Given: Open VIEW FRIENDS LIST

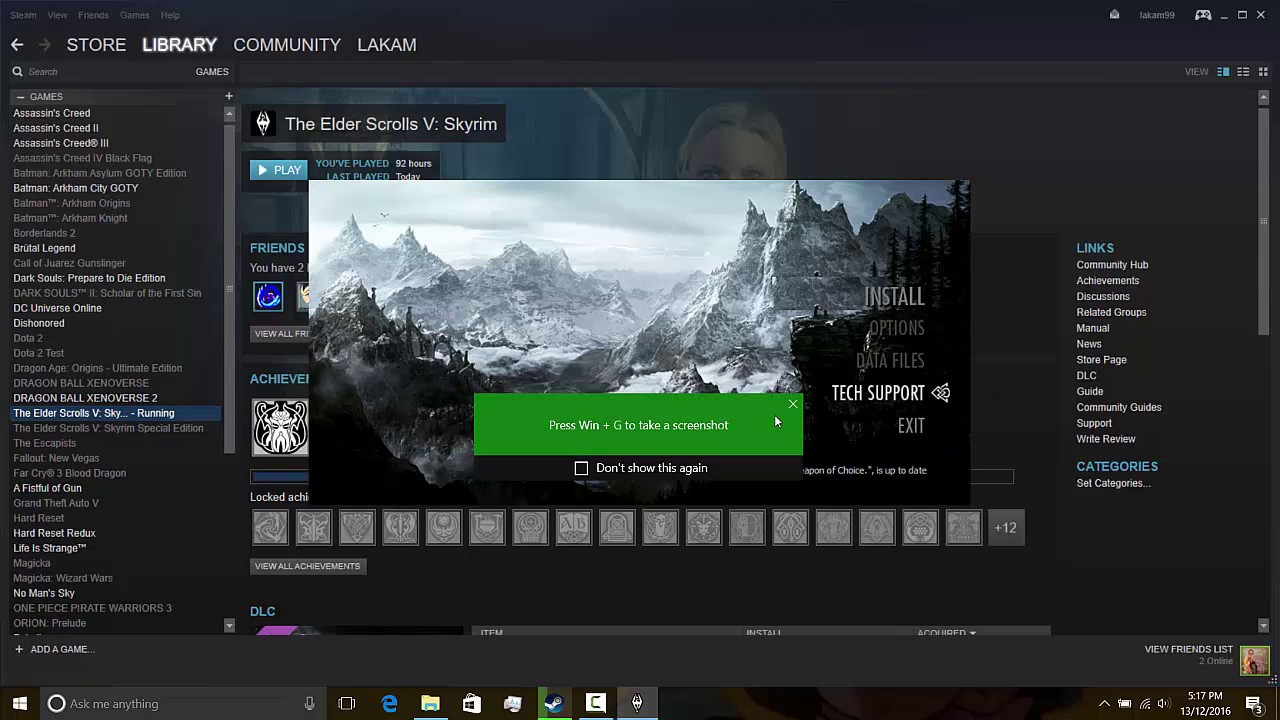Looking at the screenshot, I should coord(1189,650).
